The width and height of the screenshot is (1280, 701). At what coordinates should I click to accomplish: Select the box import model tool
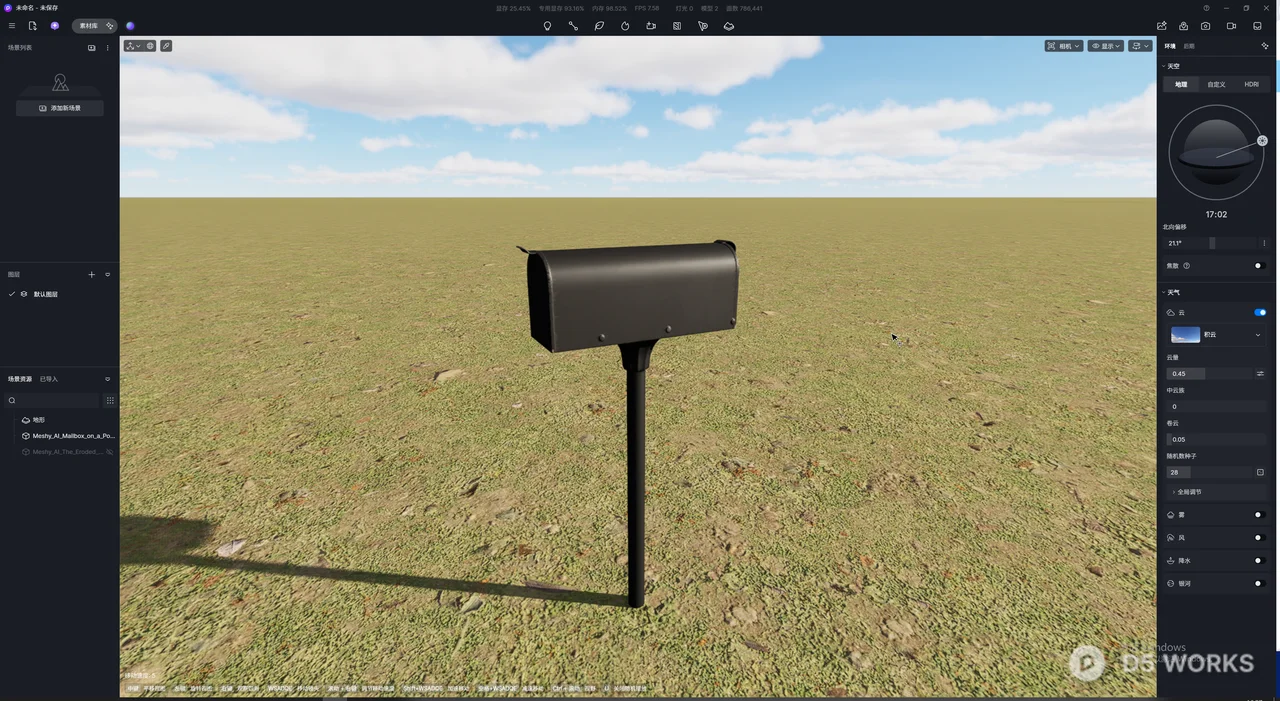(x=651, y=26)
